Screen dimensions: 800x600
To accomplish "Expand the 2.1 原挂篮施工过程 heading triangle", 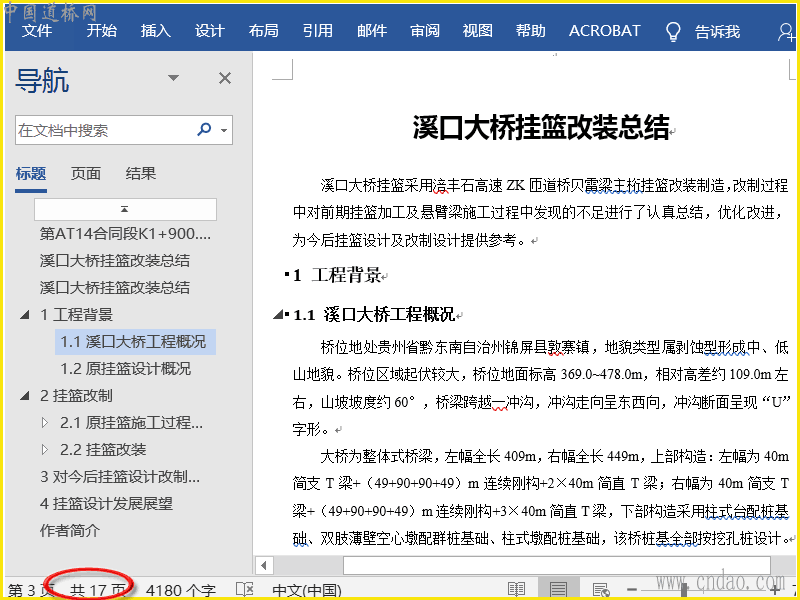I will [x=45, y=422].
